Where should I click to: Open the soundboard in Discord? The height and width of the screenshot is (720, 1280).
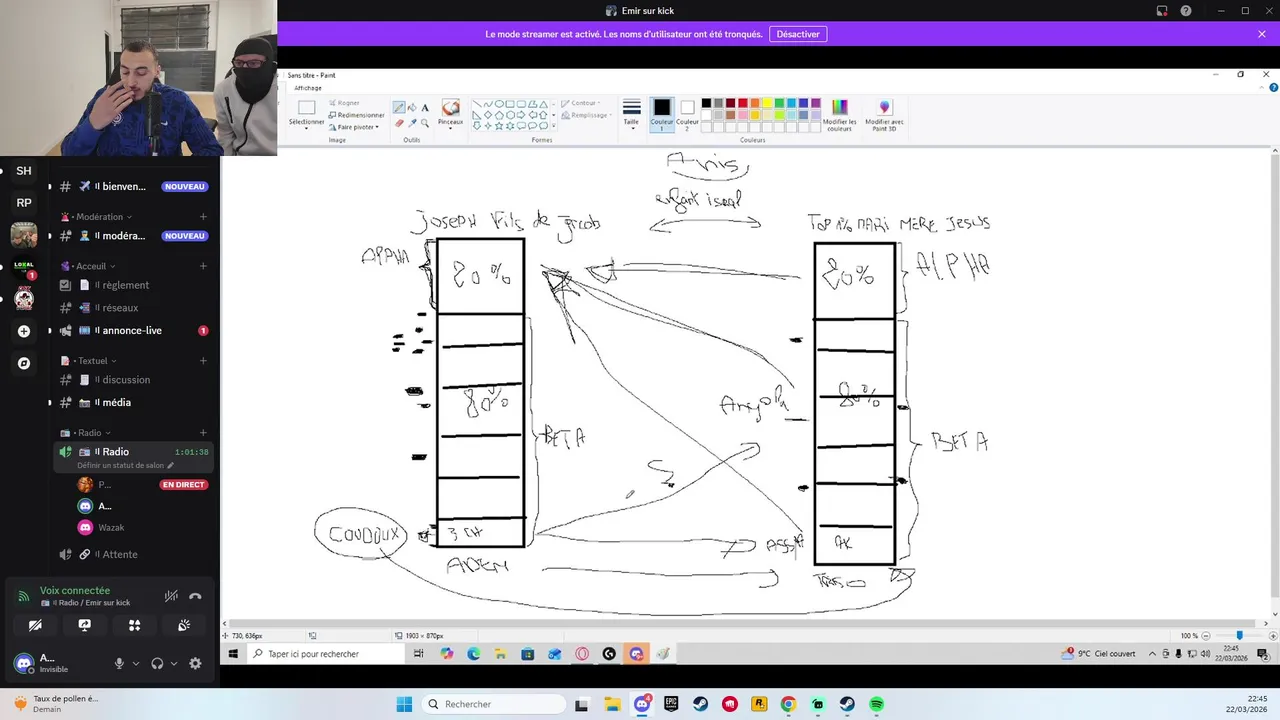point(184,625)
